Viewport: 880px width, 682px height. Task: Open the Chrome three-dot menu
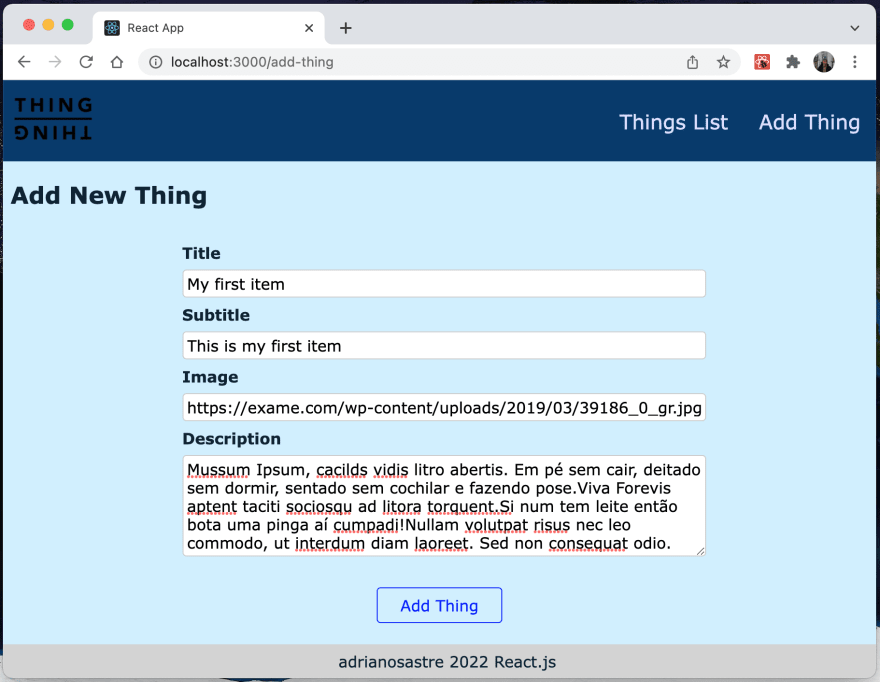(x=855, y=62)
